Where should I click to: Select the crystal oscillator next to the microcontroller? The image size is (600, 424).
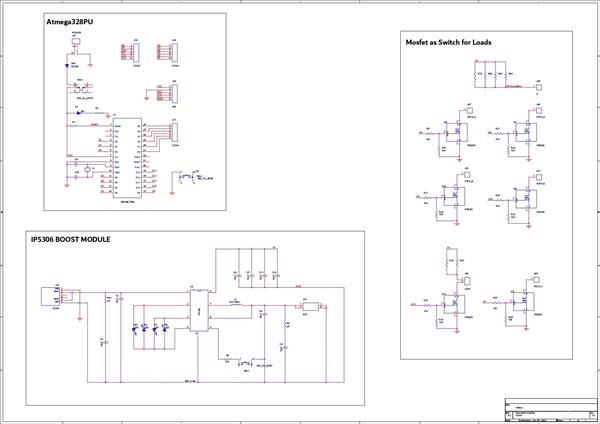(88, 170)
